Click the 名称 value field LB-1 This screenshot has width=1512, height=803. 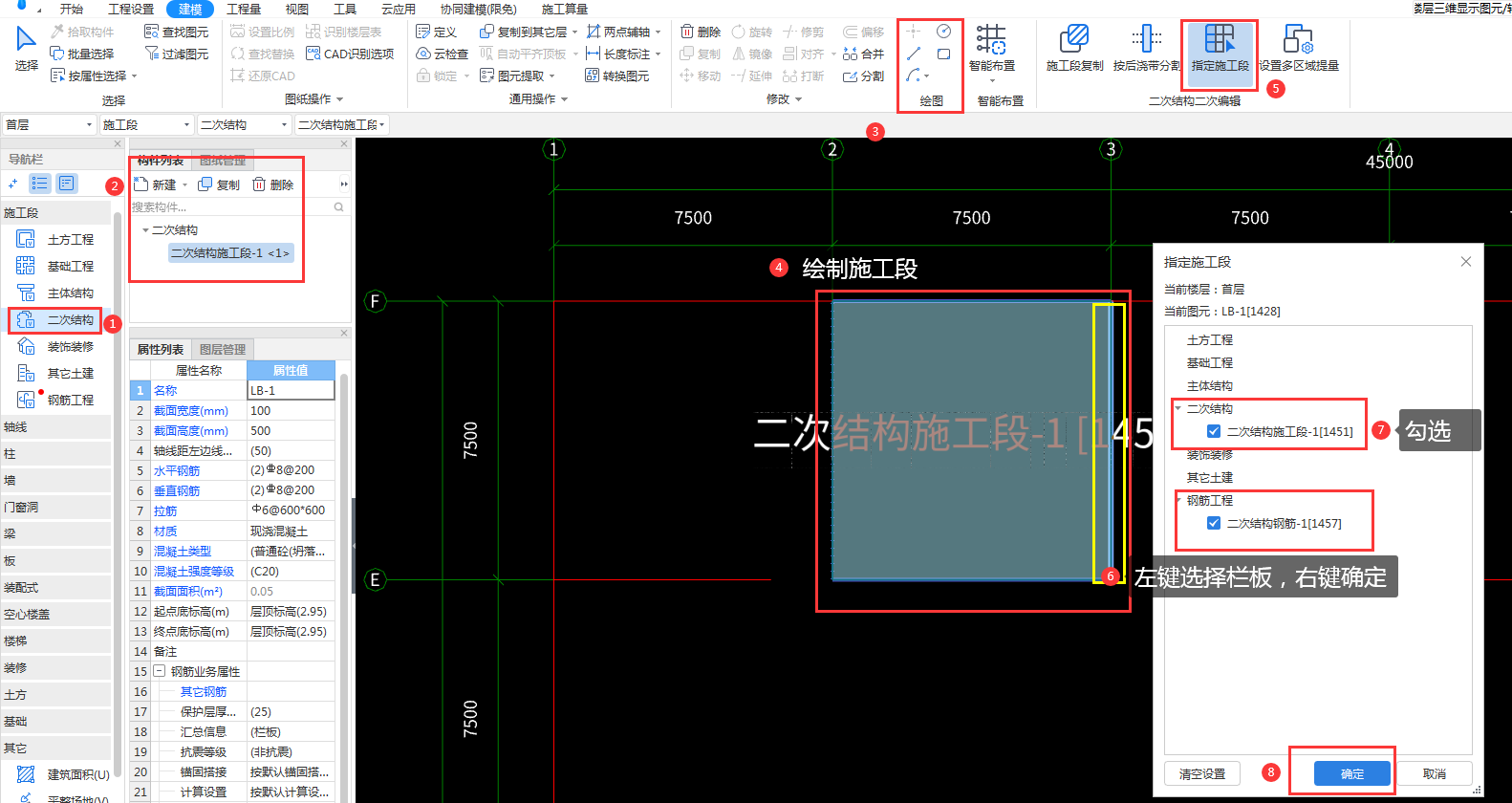(291, 391)
